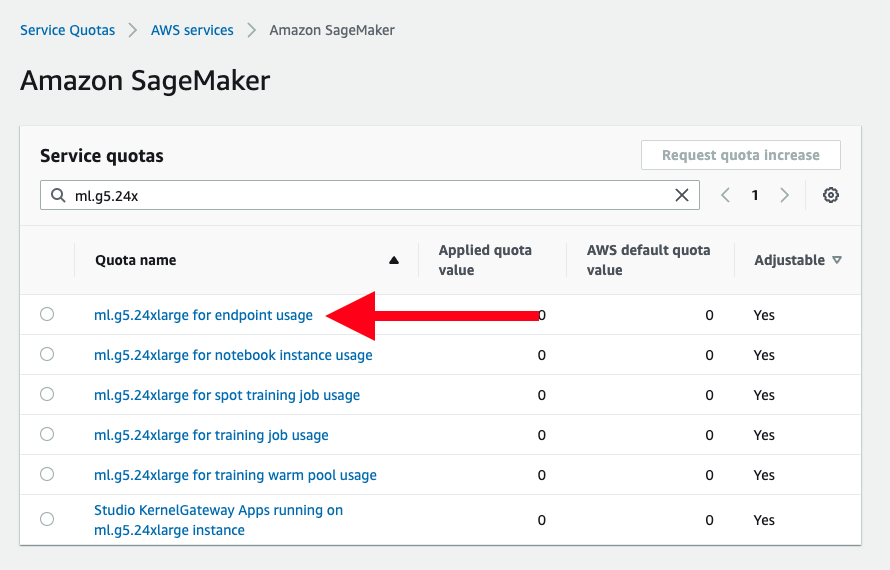
Task: Clear the search field with X icon
Action: click(x=682, y=195)
